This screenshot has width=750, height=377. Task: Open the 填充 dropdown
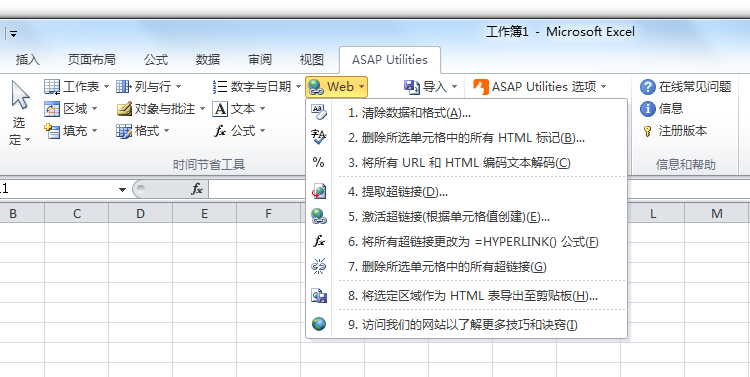(x=94, y=131)
